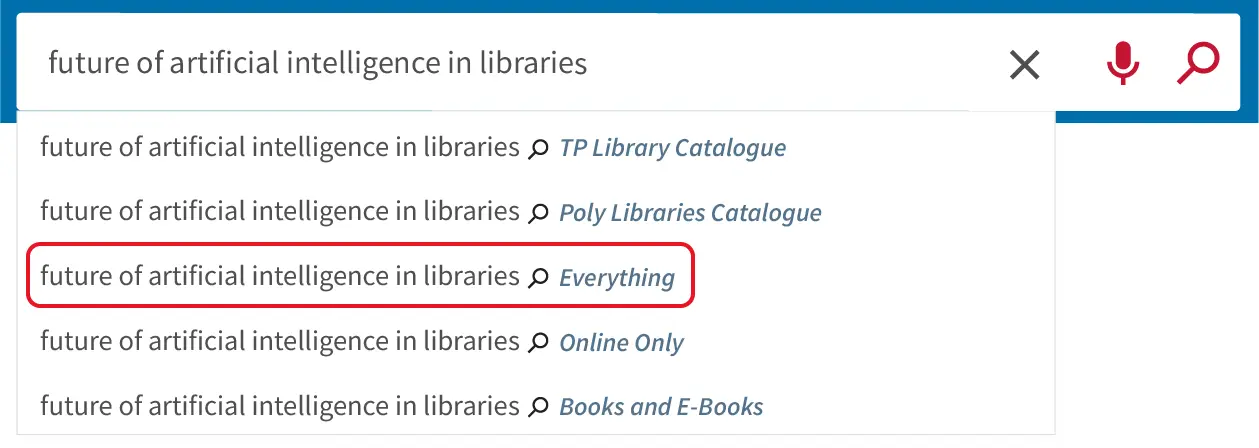The image size is (1259, 448).
Task: Clear the search query with the X icon
Action: 1024,65
